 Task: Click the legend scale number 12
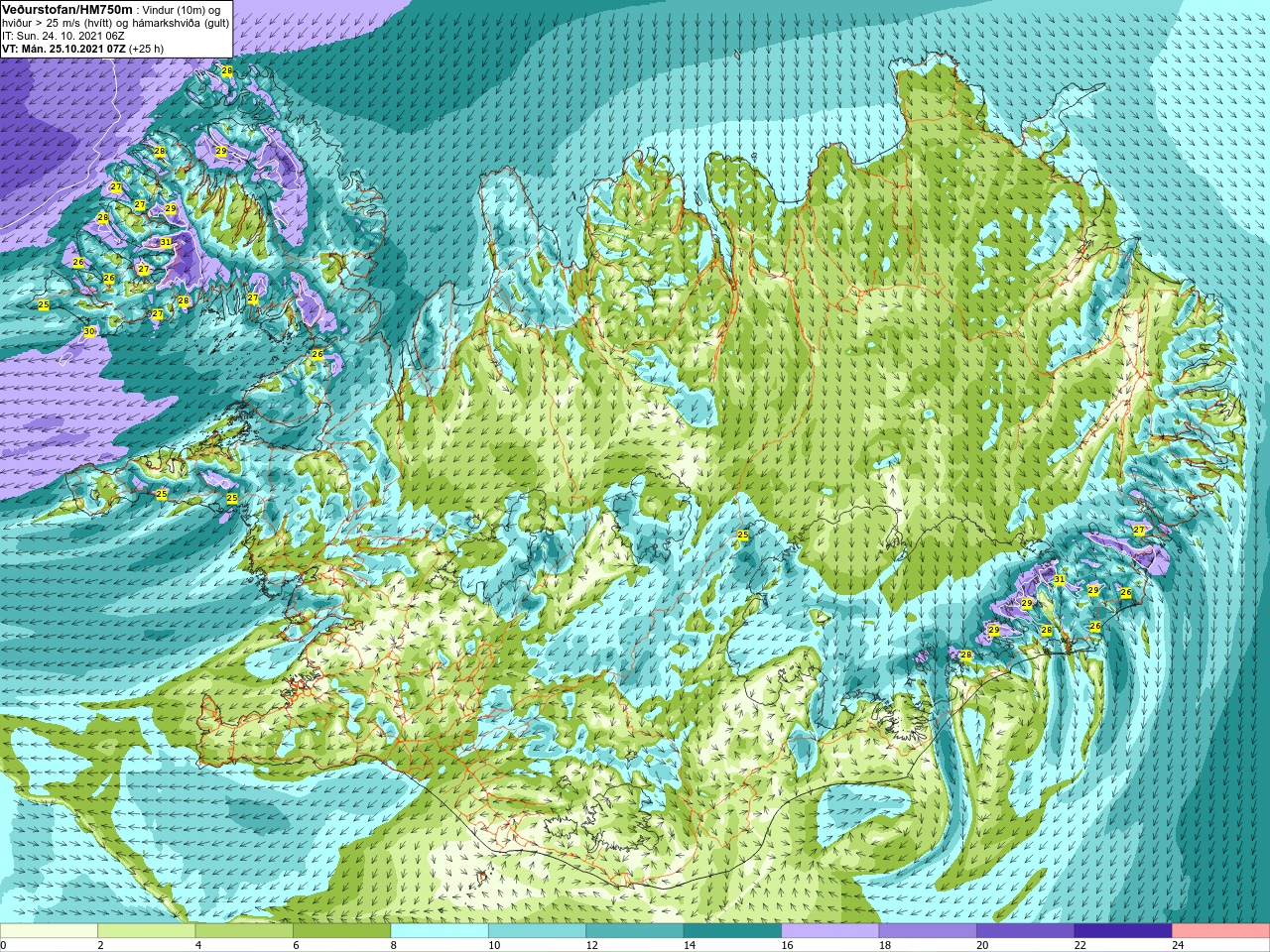click(591, 945)
